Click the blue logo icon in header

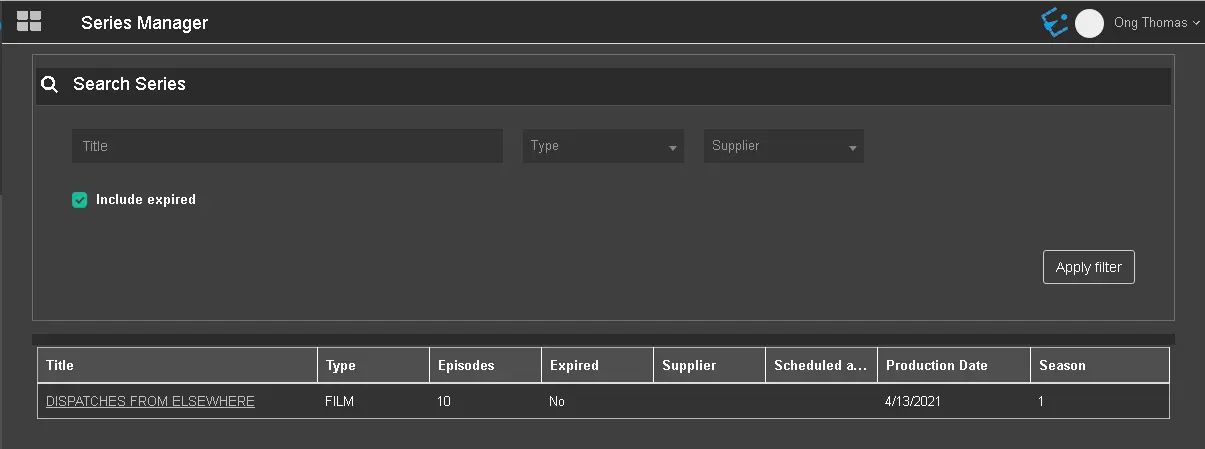click(1054, 22)
